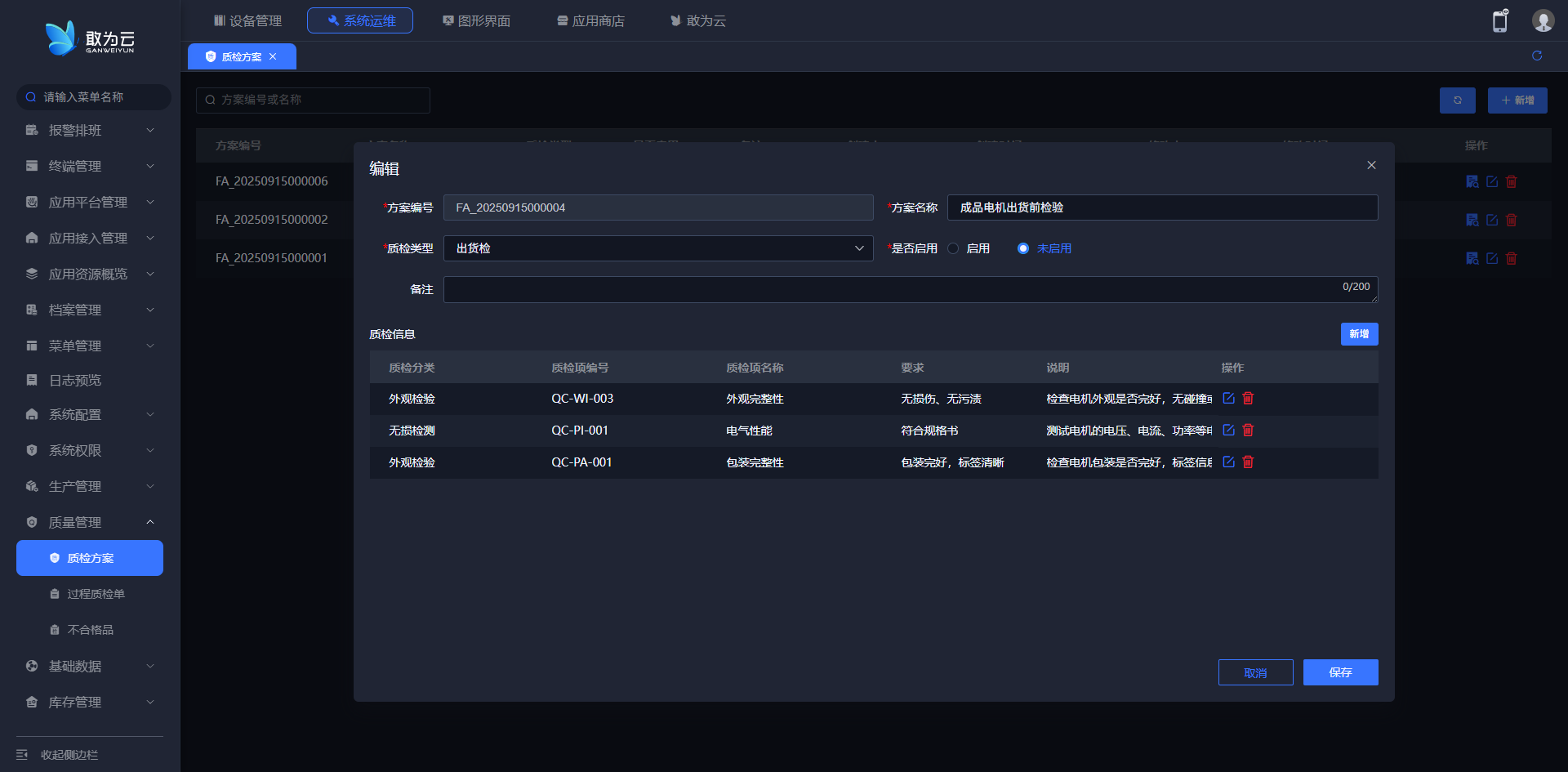Switch to 设备管理 top menu
The width and height of the screenshot is (1568, 772).
tap(247, 20)
